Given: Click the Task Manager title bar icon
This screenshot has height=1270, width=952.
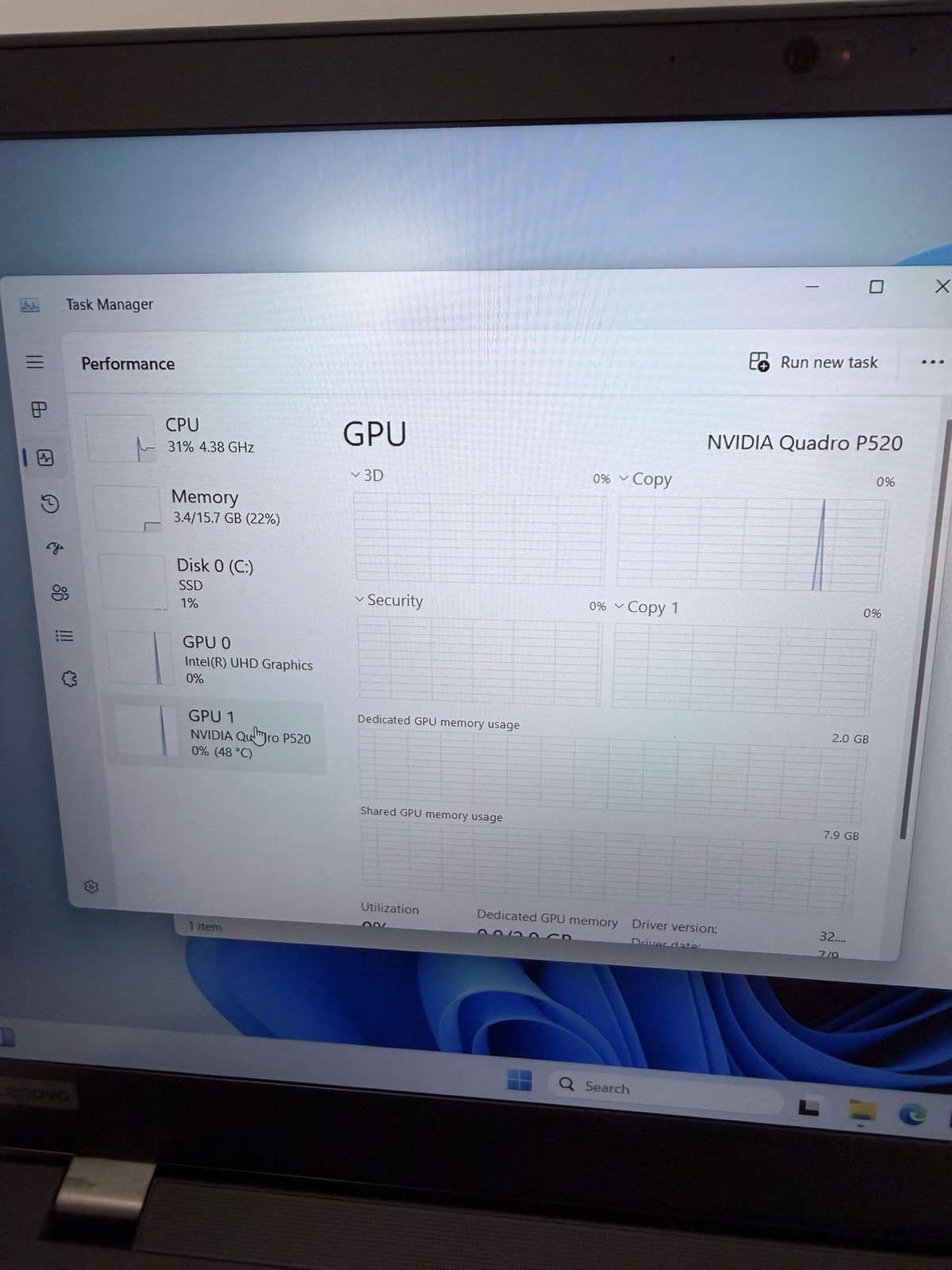Looking at the screenshot, I should [x=30, y=305].
